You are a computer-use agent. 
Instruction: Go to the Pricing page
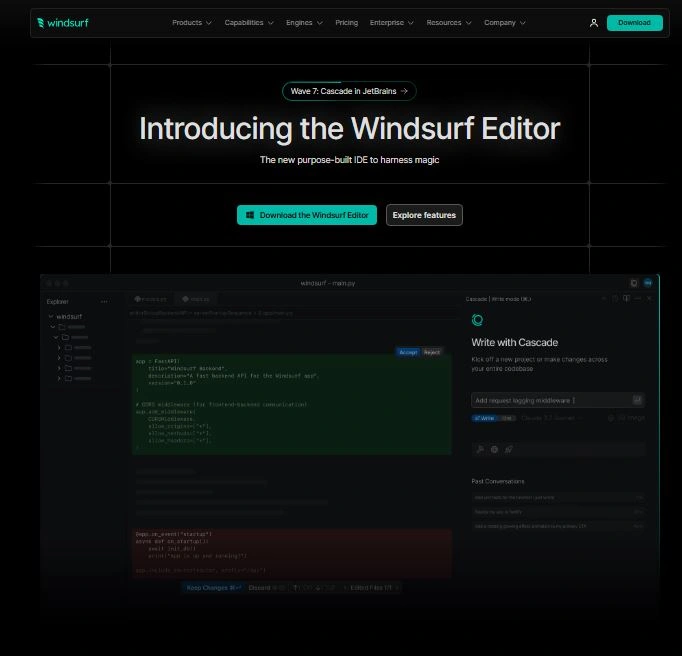pos(346,22)
